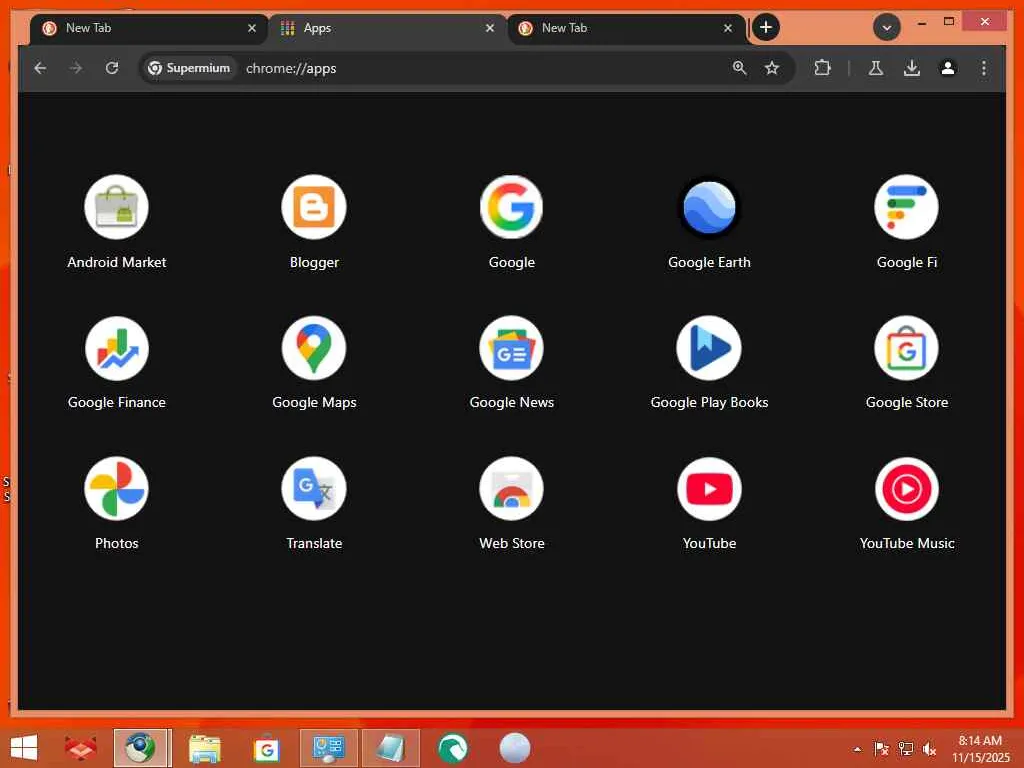Open the Google Fi app
Viewport: 1024px width, 768px height.
click(x=906, y=207)
